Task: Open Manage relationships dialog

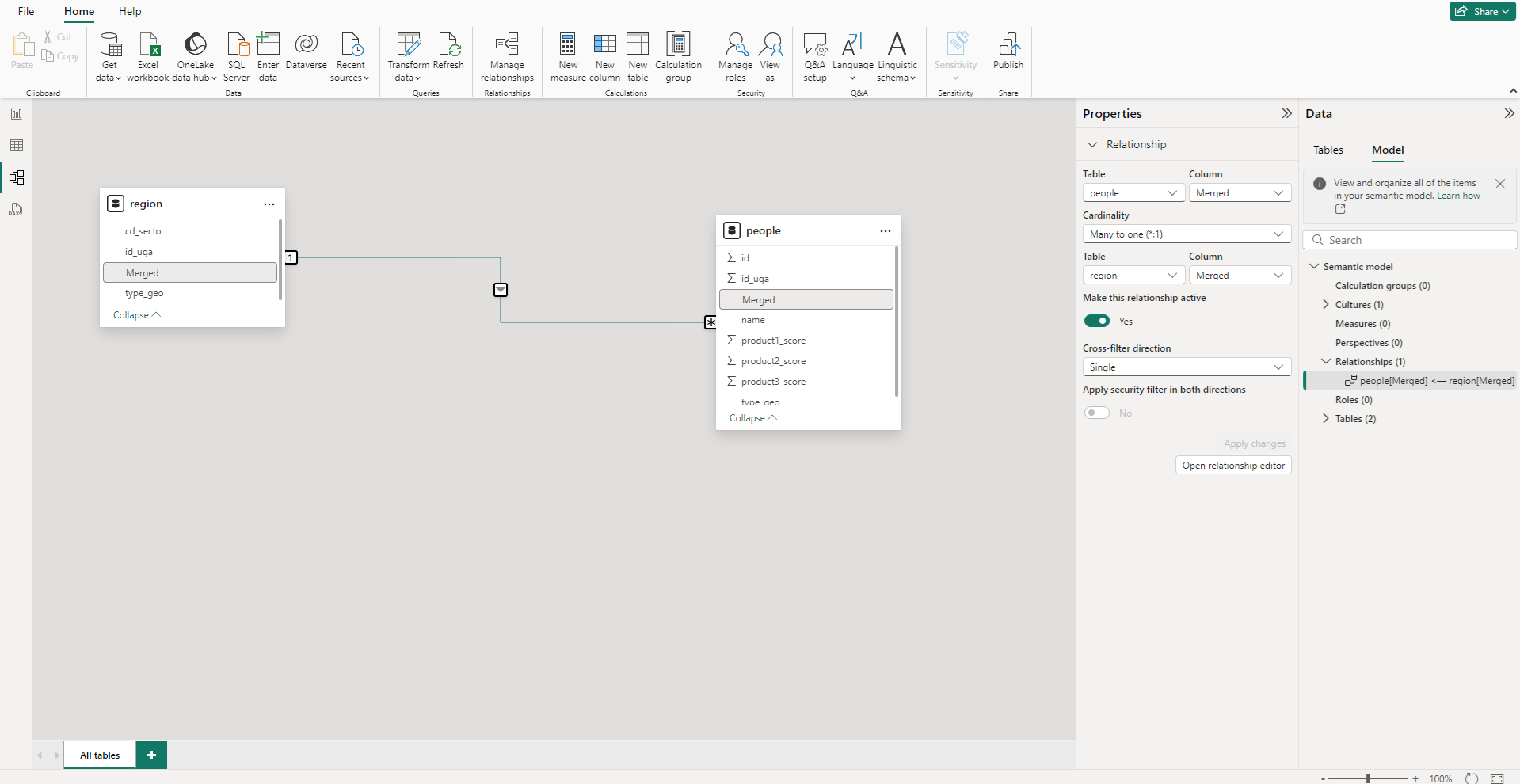Action: [x=507, y=56]
